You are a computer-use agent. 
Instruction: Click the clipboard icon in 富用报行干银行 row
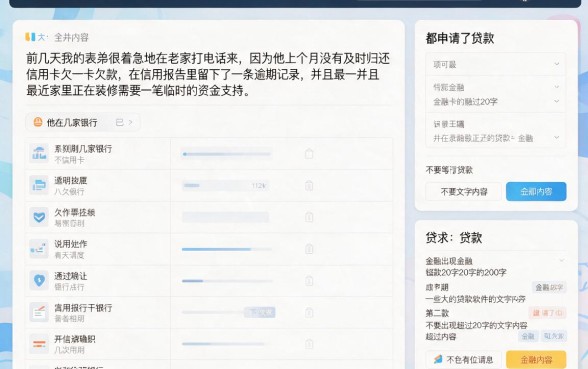pyautogui.click(x=309, y=312)
